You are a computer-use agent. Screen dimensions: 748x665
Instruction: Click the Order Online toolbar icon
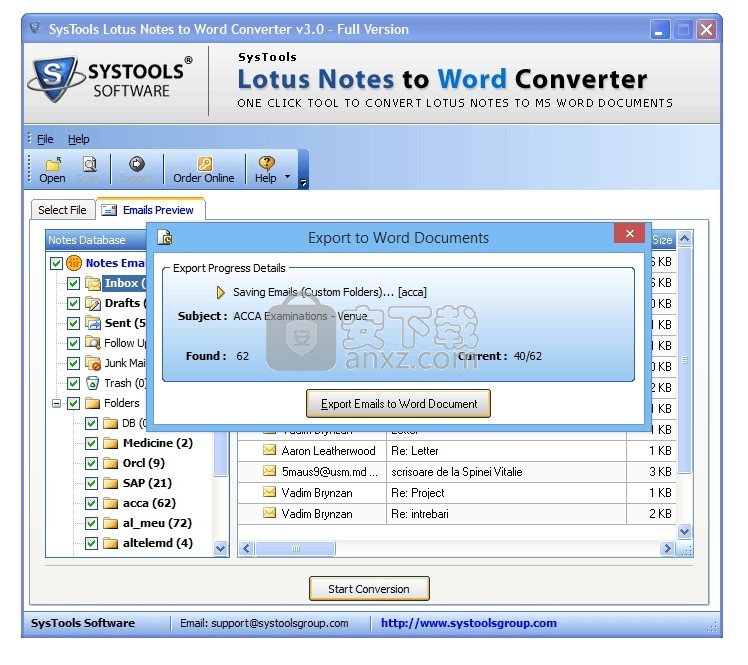(x=205, y=164)
